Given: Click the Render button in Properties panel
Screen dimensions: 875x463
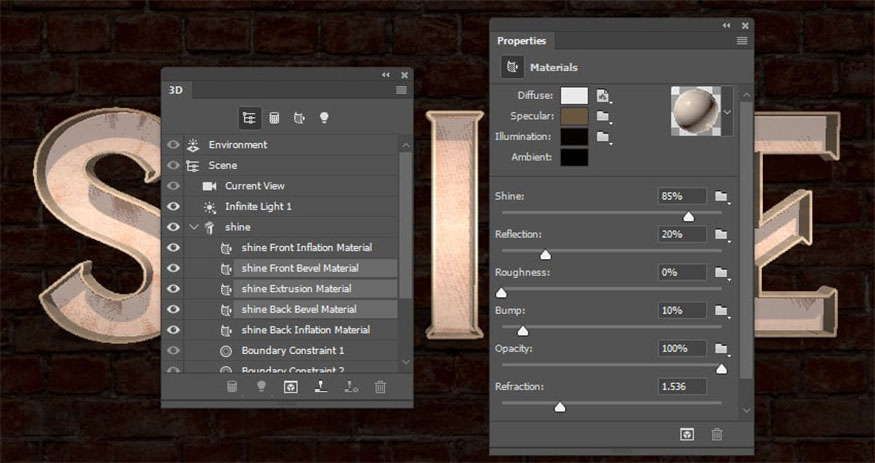Looking at the screenshot, I should pos(686,434).
